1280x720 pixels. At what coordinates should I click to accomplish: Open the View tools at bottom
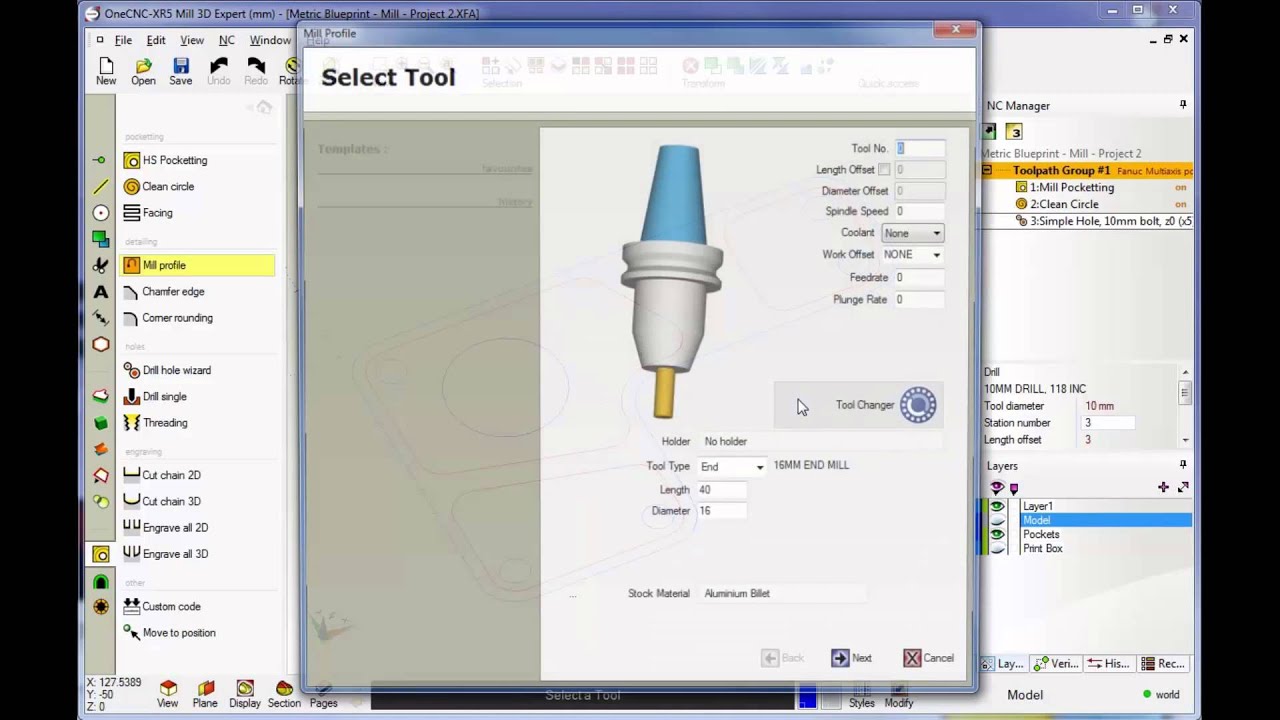click(168, 694)
